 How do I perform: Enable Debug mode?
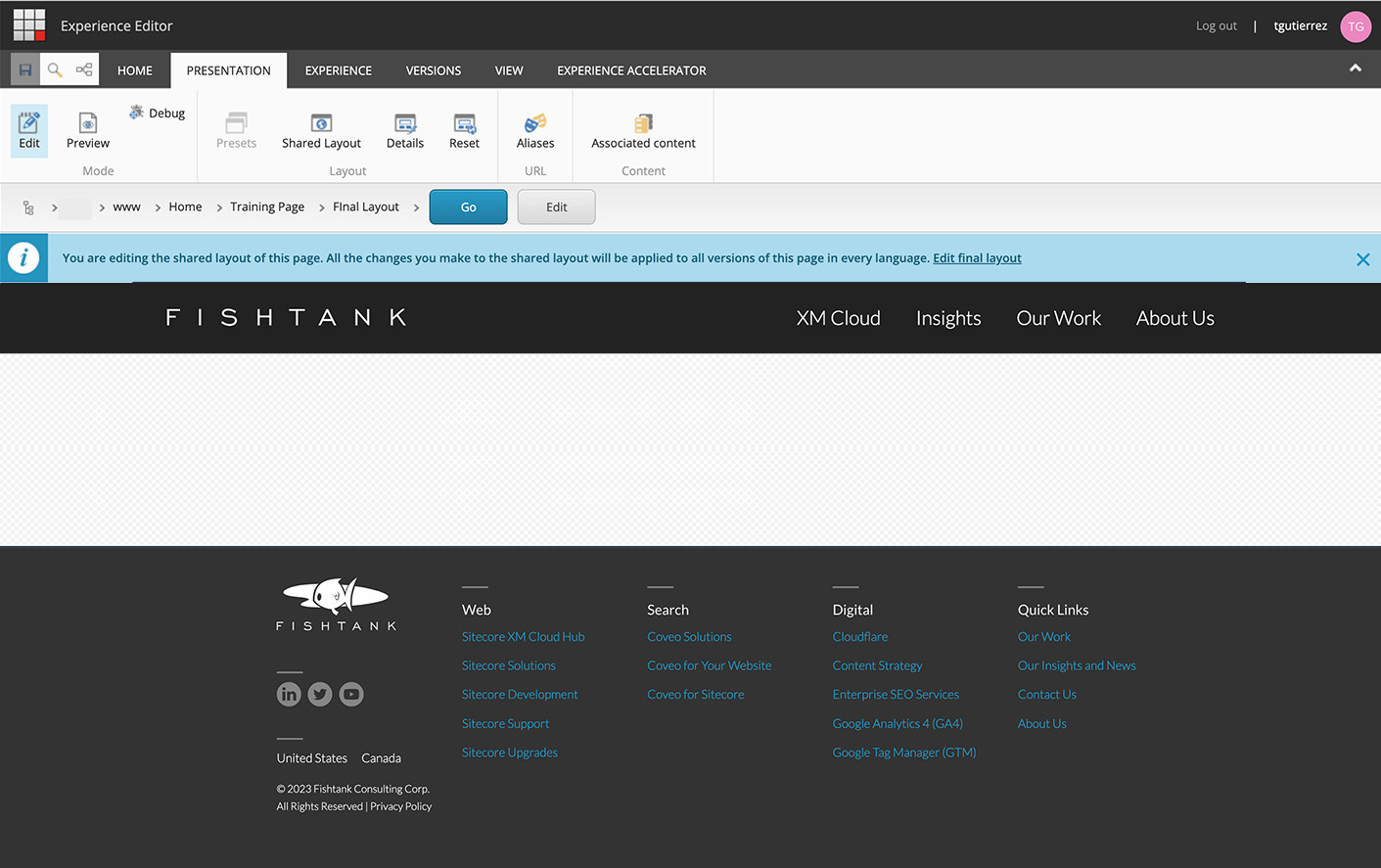(x=157, y=113)
